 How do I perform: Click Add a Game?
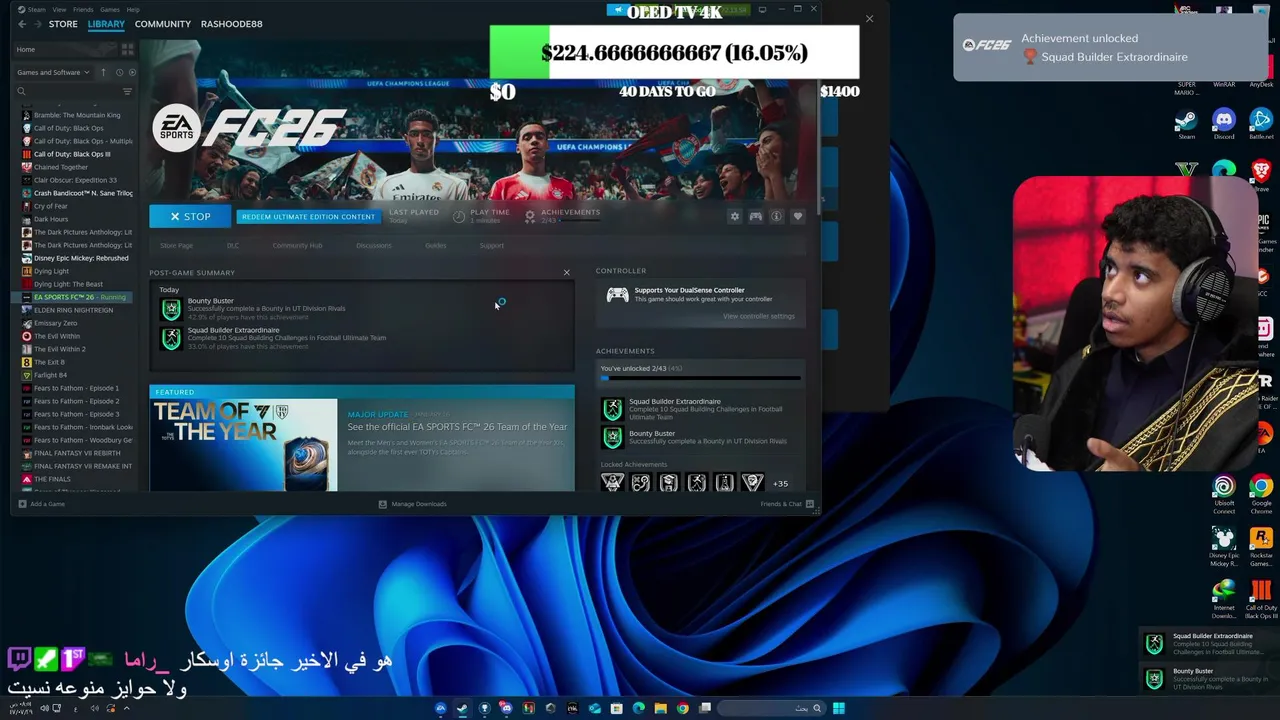(x=40, y=504)
